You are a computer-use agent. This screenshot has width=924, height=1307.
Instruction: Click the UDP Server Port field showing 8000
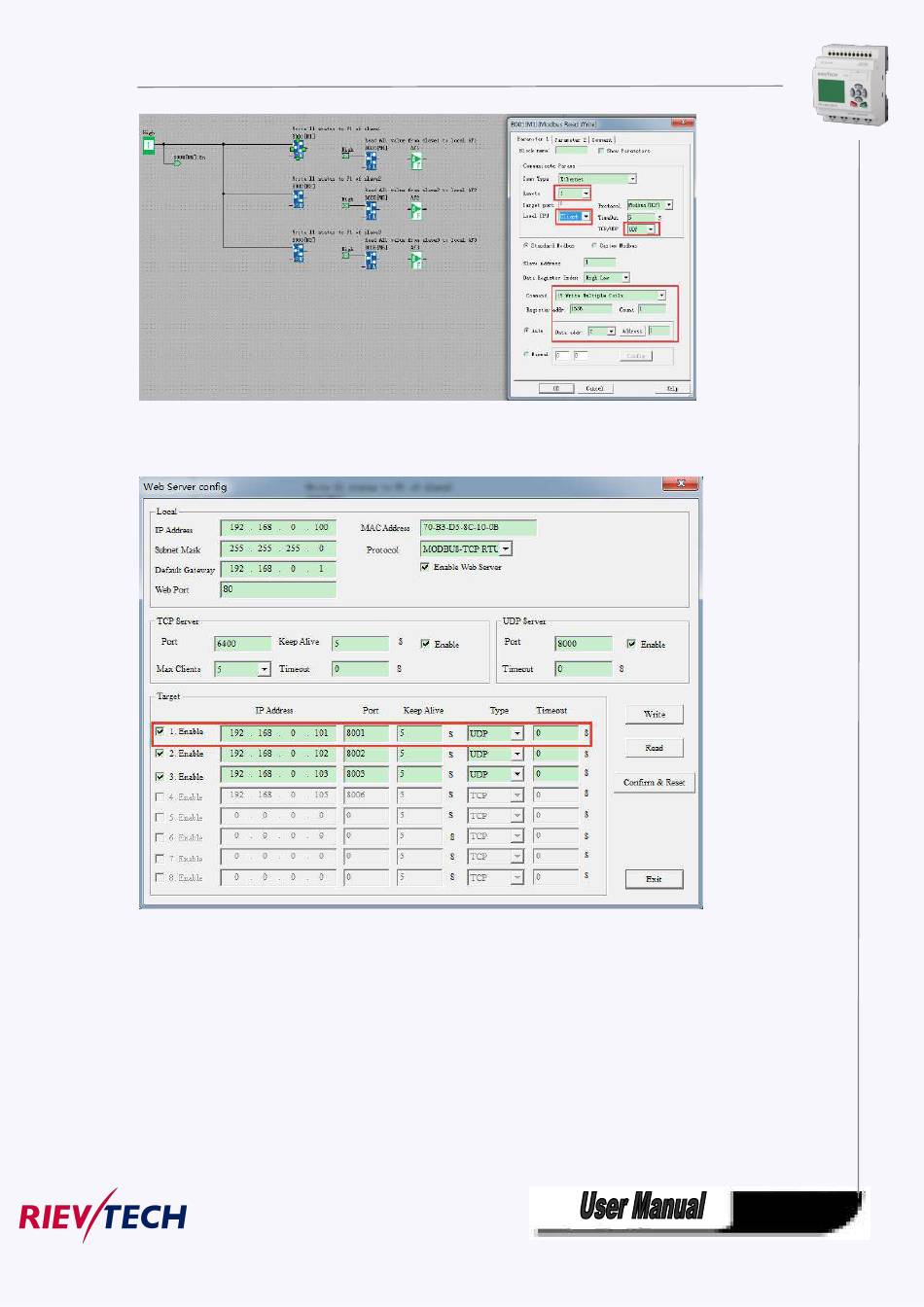(584, 644)
